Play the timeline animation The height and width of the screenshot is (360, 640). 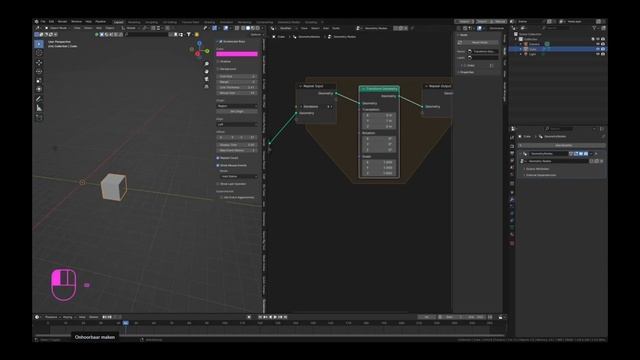tap(275, 317)
